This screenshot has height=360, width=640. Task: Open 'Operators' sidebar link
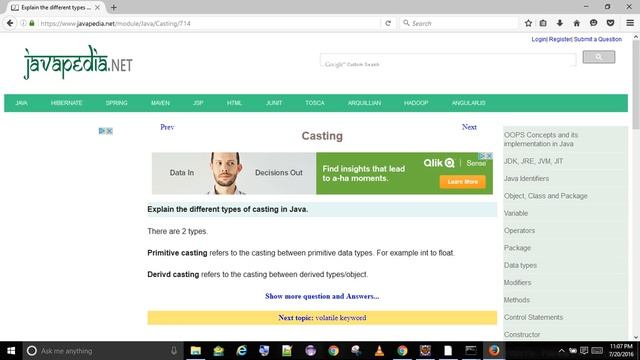pos(519,231)
